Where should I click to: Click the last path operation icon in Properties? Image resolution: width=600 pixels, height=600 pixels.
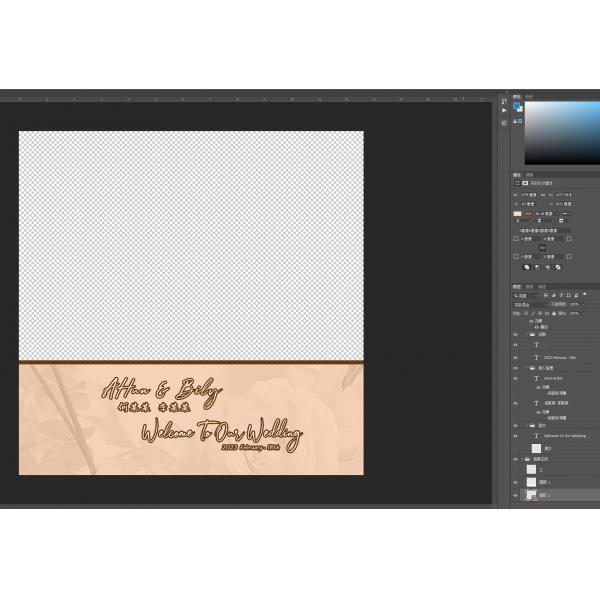tap(558, 267)
